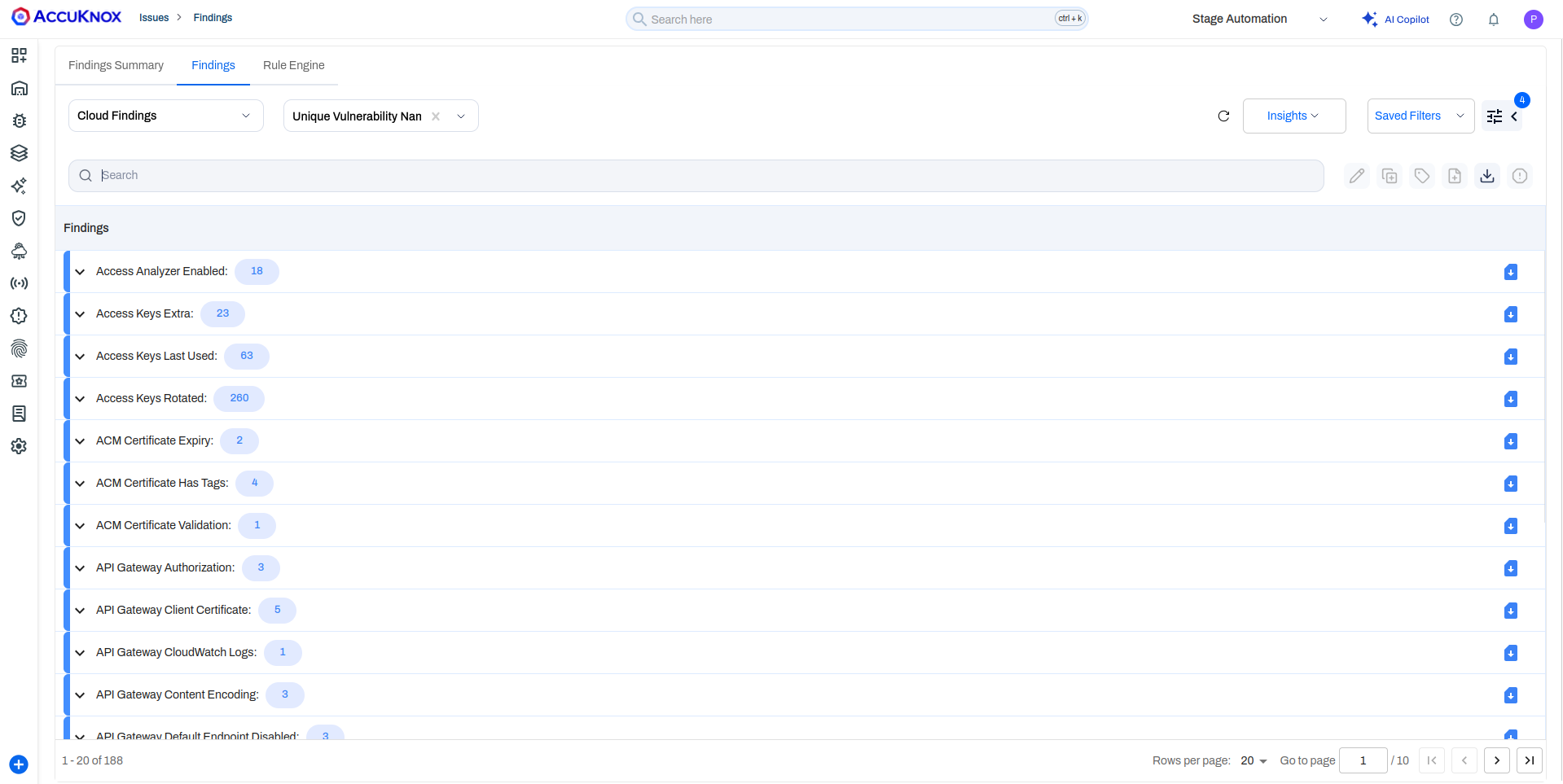Click the findings search field
The image size is (1563, 784).
(696, 176)
